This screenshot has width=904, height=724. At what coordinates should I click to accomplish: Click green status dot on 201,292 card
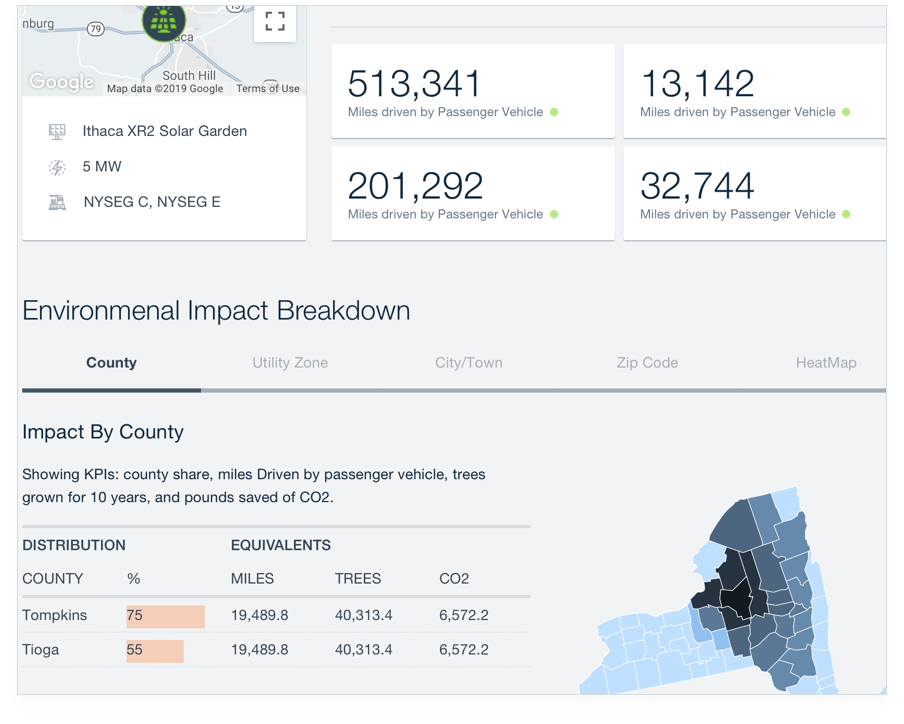coord(554,214)
